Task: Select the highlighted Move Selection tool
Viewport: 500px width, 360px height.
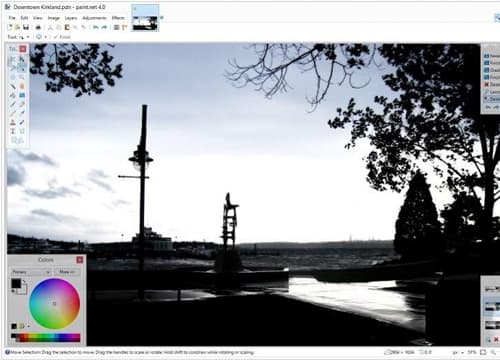Action: click(x=22, y=68)
